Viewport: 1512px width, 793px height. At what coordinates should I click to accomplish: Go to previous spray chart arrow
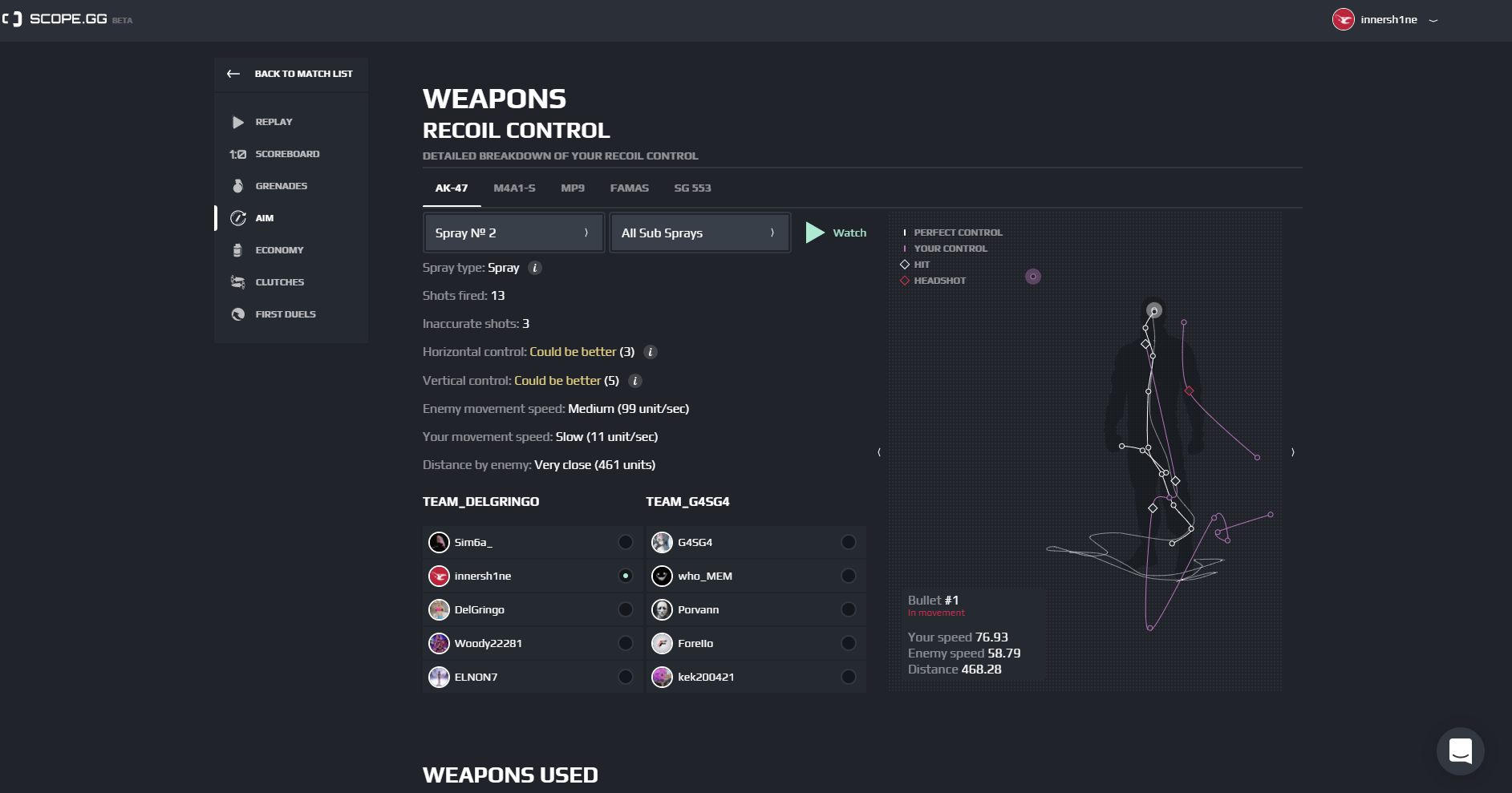tap(879, 452)
